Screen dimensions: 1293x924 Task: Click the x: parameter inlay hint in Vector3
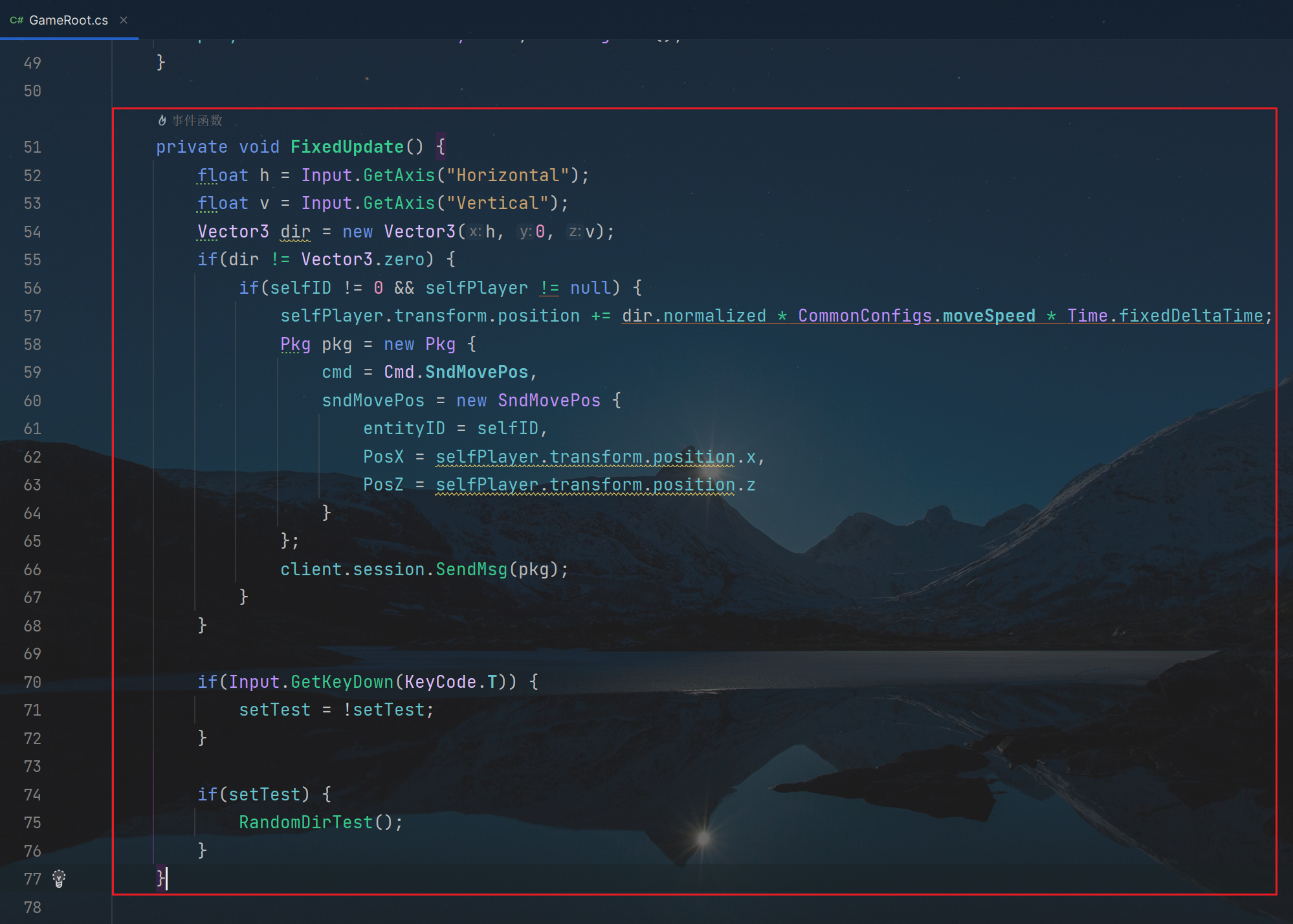(x=475, y=232)
